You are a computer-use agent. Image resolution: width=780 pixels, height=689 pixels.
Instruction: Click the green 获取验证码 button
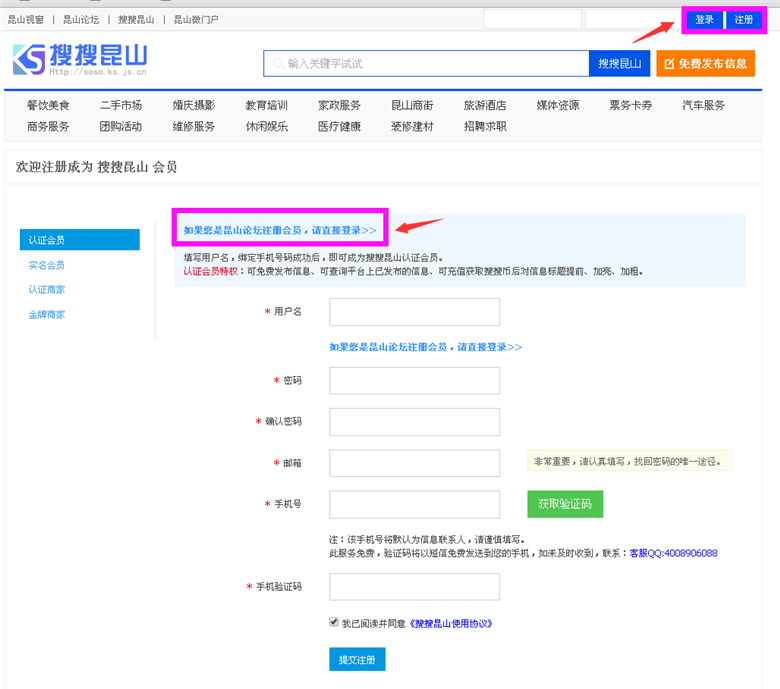click(x=565, y=504)
